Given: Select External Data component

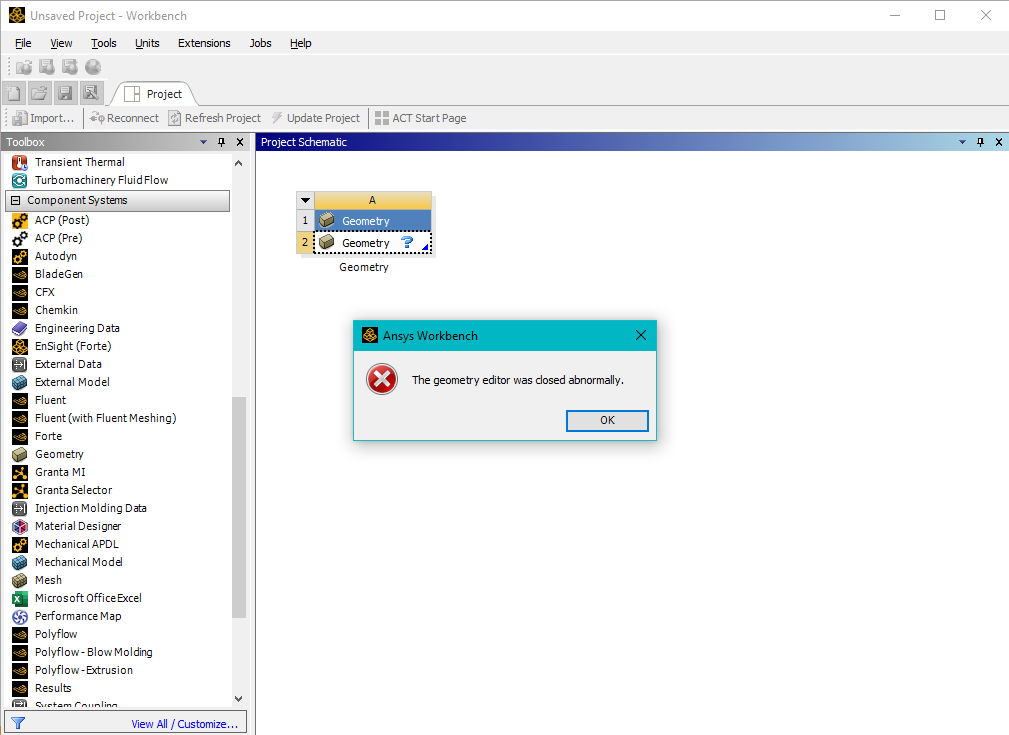Looking at the screenshot, I should coord(68,364).
